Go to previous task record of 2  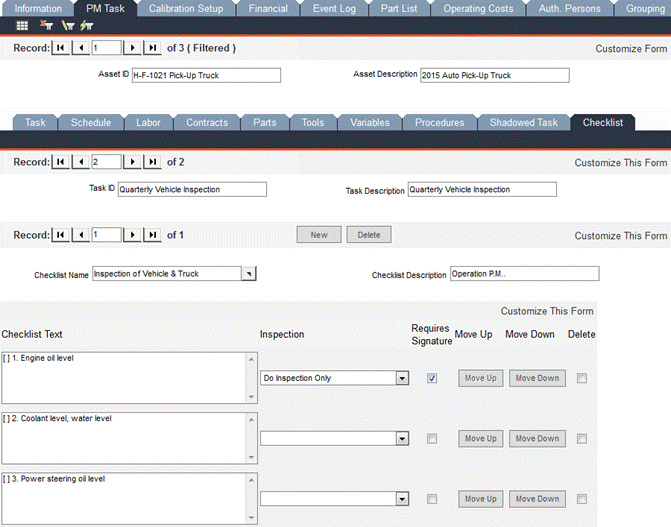(80, 162)
